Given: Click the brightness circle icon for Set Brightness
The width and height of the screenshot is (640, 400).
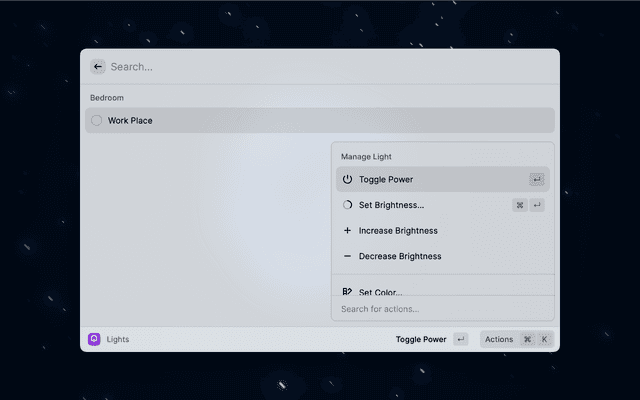Looking at the screenshot, I should [347, 205].
